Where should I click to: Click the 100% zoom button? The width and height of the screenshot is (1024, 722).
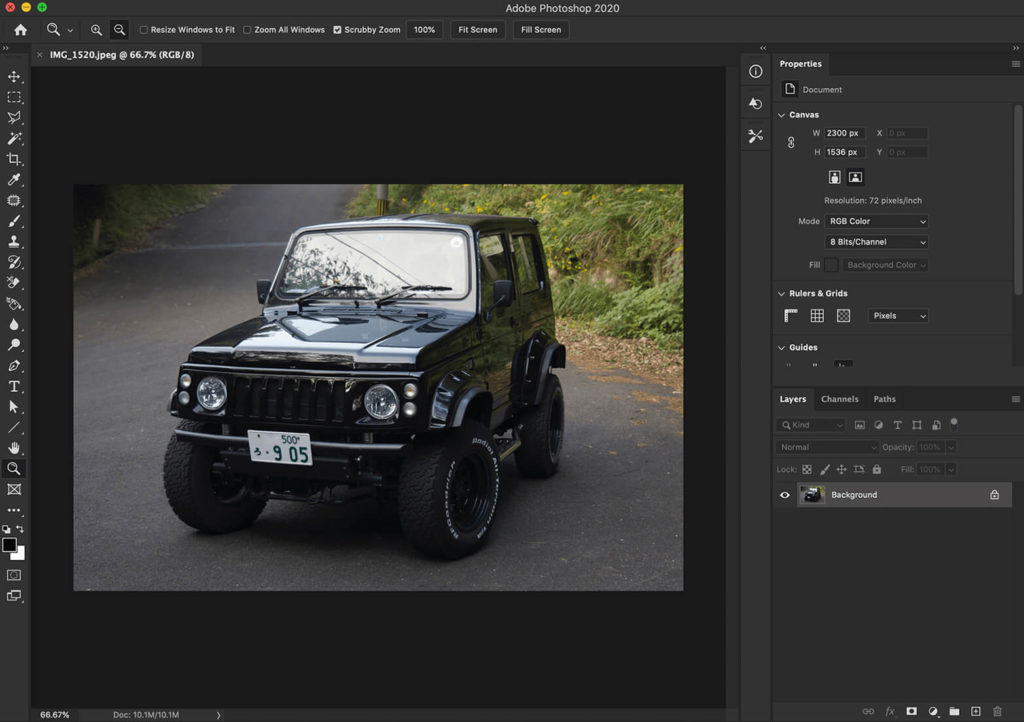point(424,30)
